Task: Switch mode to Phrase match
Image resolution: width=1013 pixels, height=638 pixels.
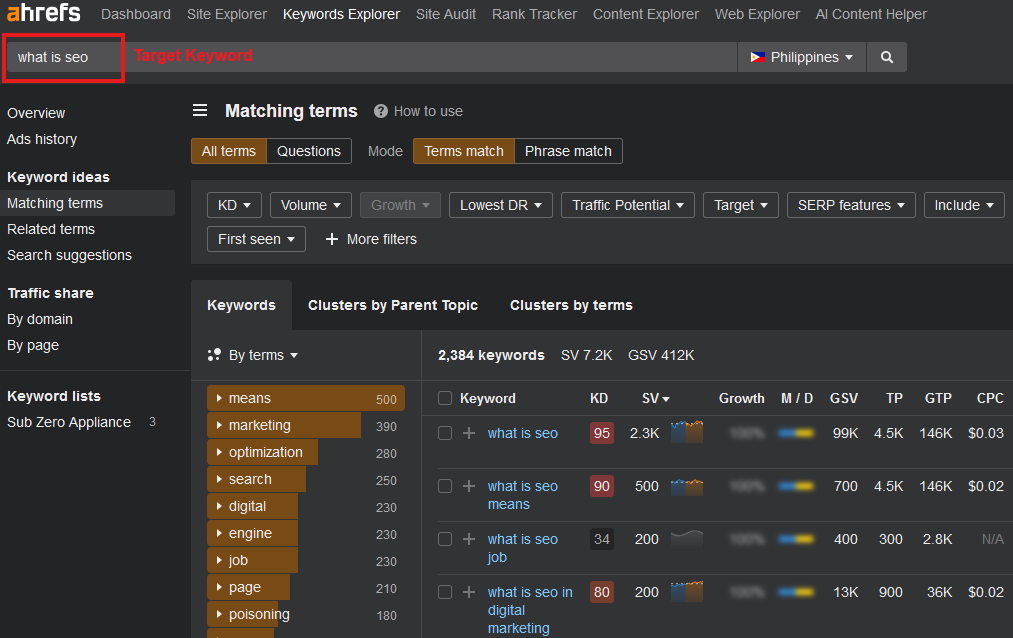Action: click(x=568, y=151)
